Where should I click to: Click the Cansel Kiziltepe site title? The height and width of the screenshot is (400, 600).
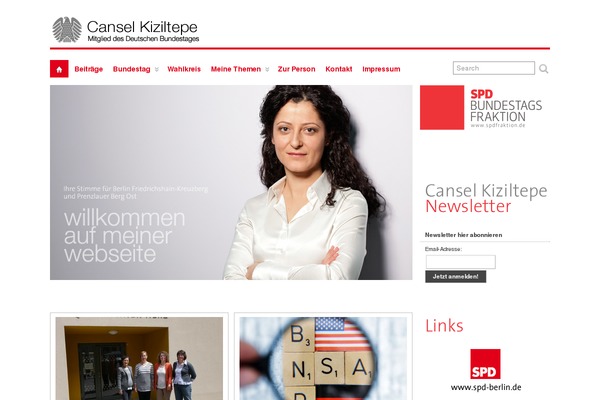(x=142, y=27)
